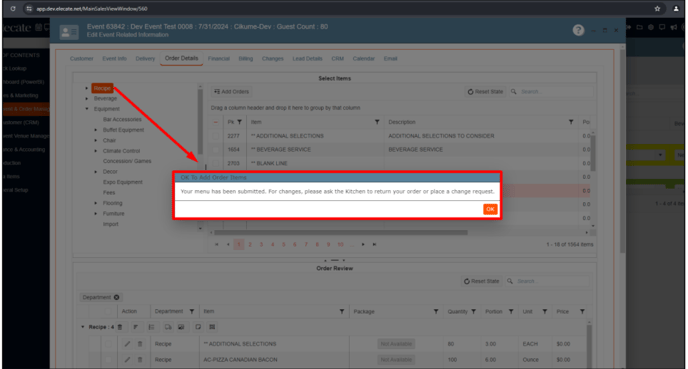Viewport: 688px width, 369px height.
Task: Open the help question mark icon
Action: [x=578, y=30]
